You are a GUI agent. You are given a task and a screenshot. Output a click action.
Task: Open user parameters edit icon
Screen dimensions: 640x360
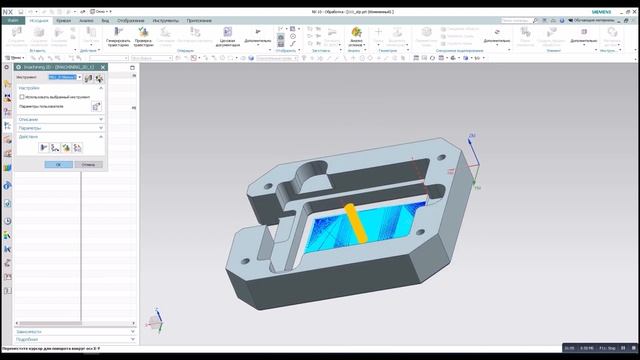[96, 107]
